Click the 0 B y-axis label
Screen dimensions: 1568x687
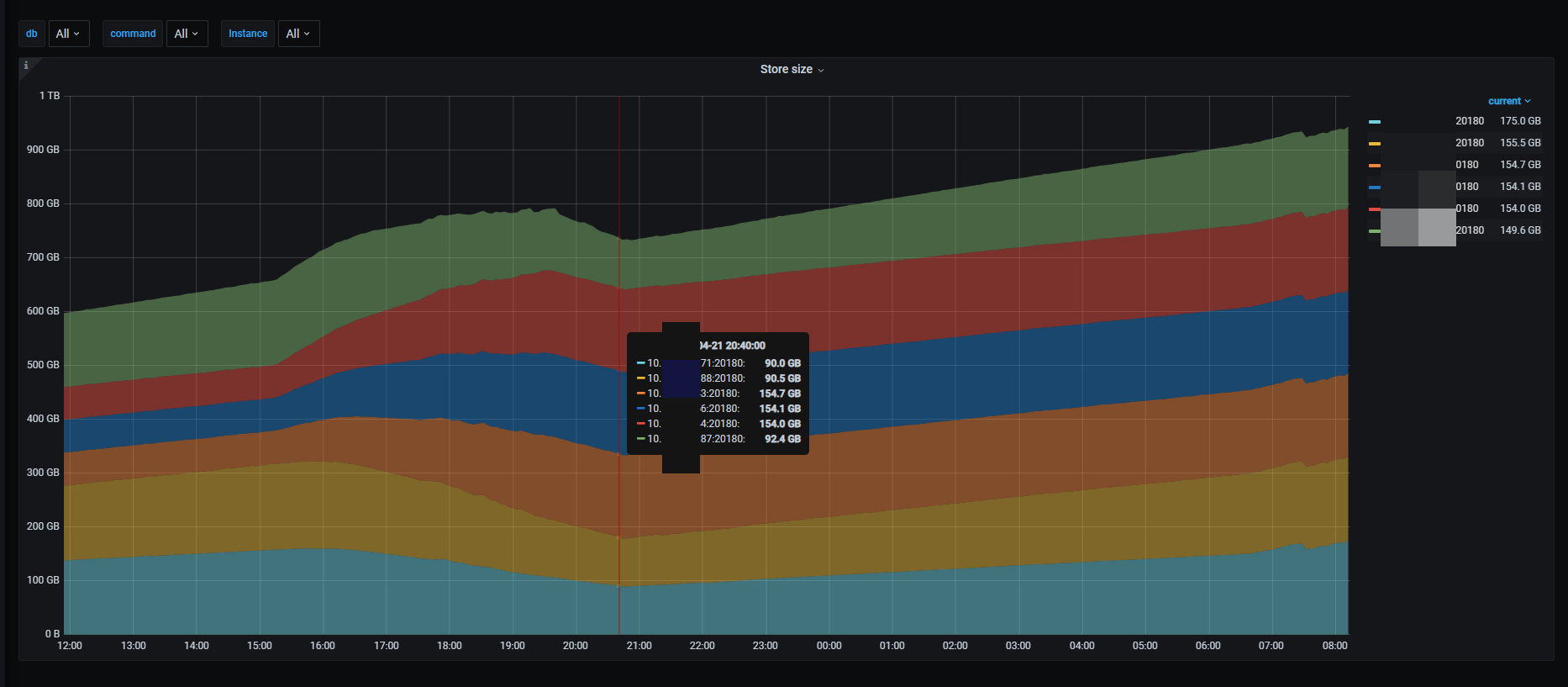(52, 634)
